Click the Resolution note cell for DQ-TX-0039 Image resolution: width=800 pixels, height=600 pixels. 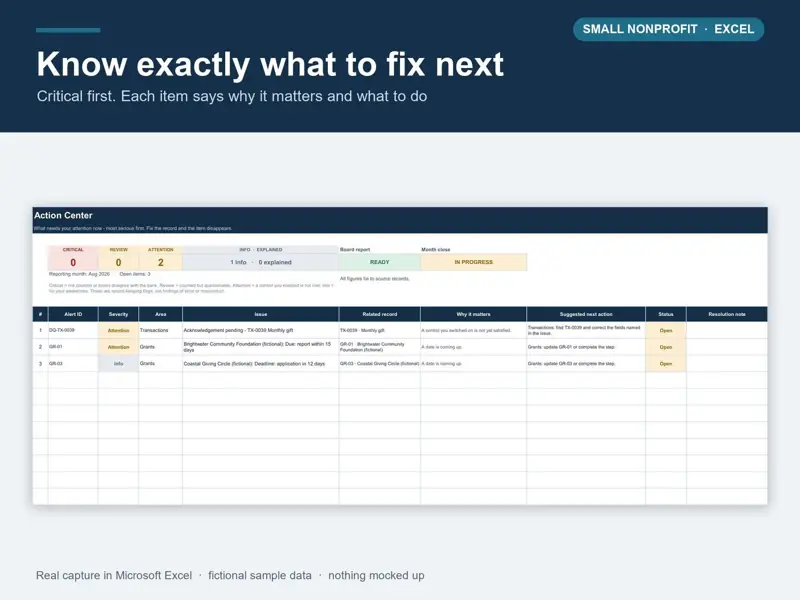point(727,330)
